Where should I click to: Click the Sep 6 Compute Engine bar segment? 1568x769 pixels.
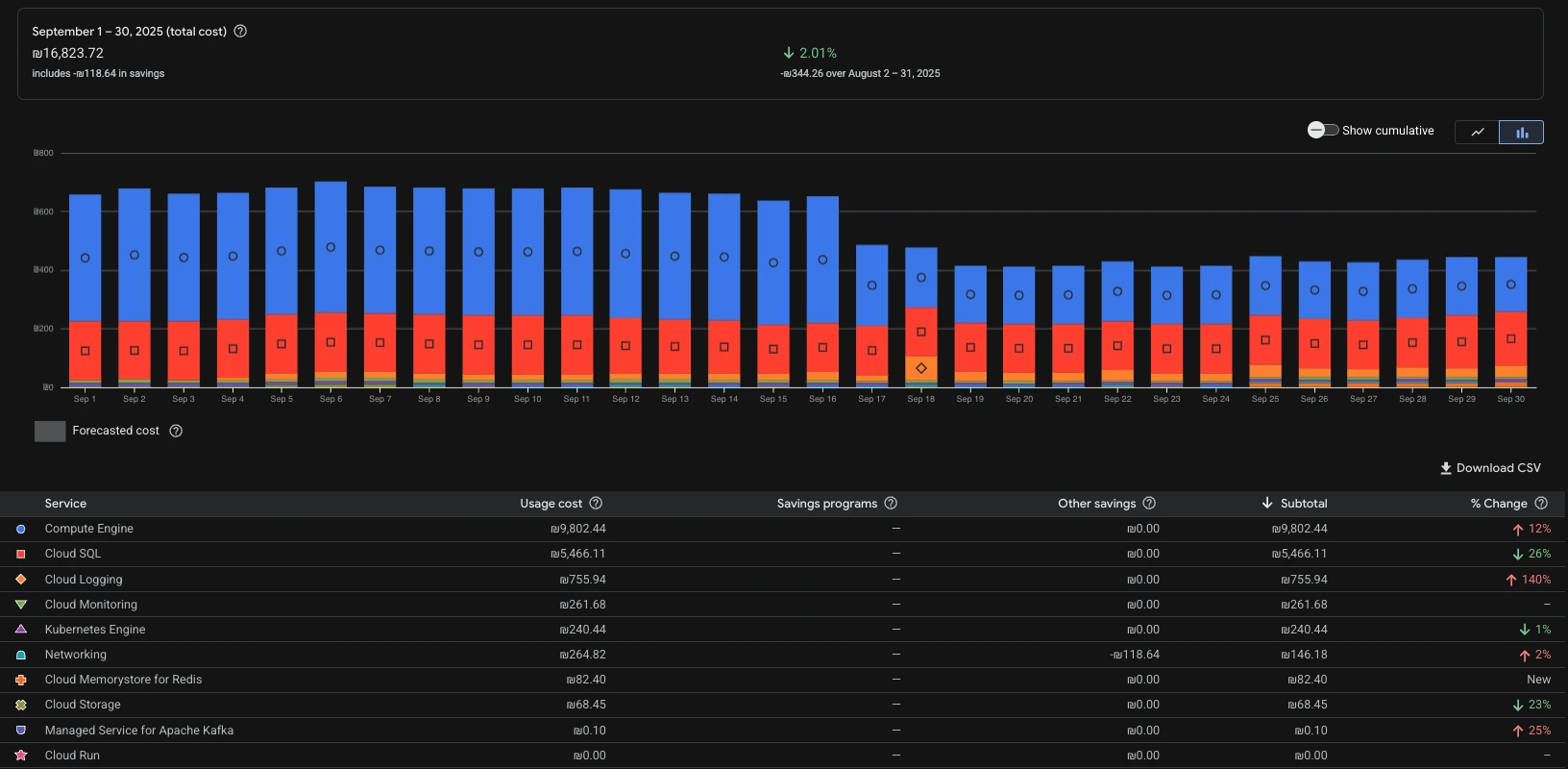coord(331,247)
